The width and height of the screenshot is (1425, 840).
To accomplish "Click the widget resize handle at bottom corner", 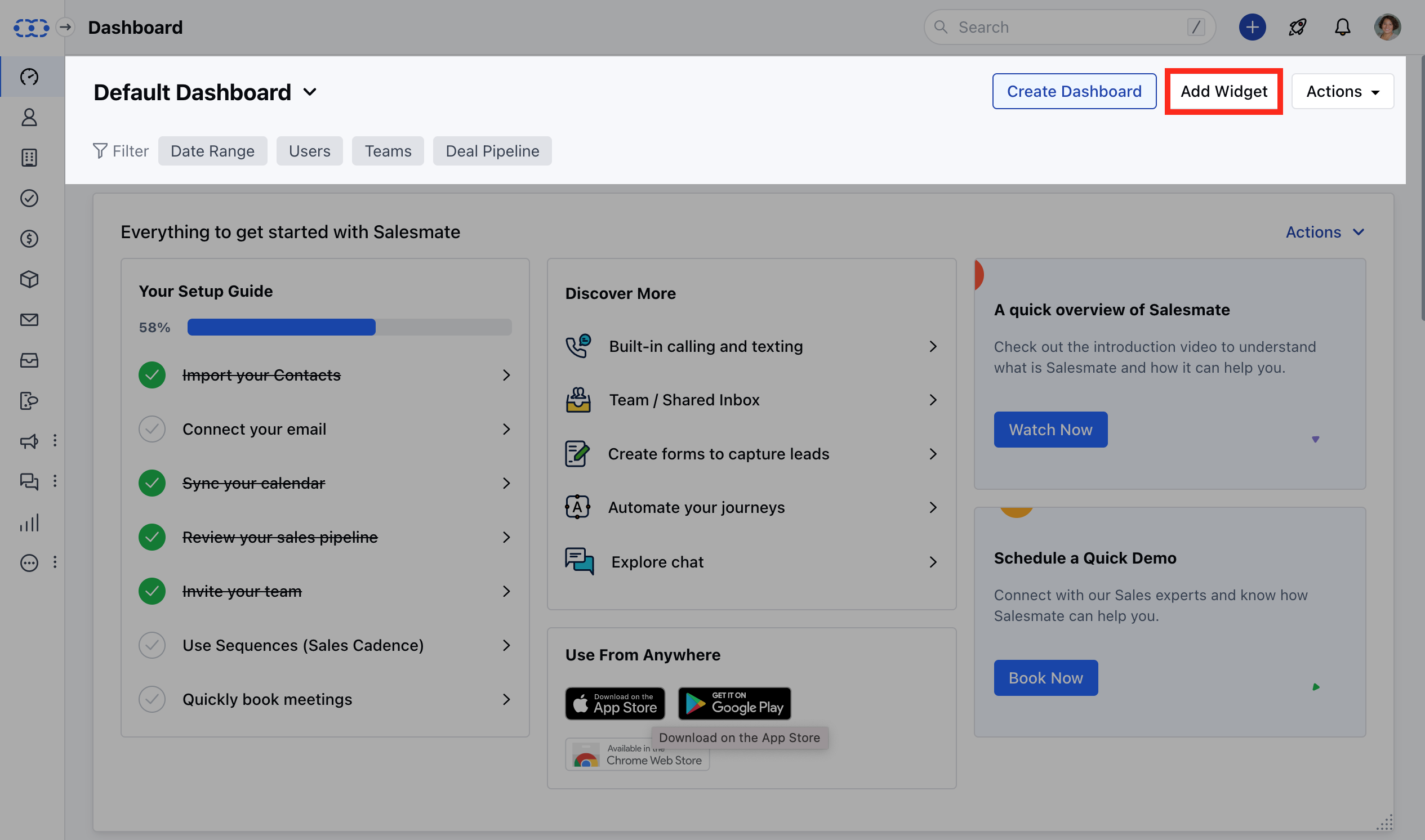I will coord(1385,822).
